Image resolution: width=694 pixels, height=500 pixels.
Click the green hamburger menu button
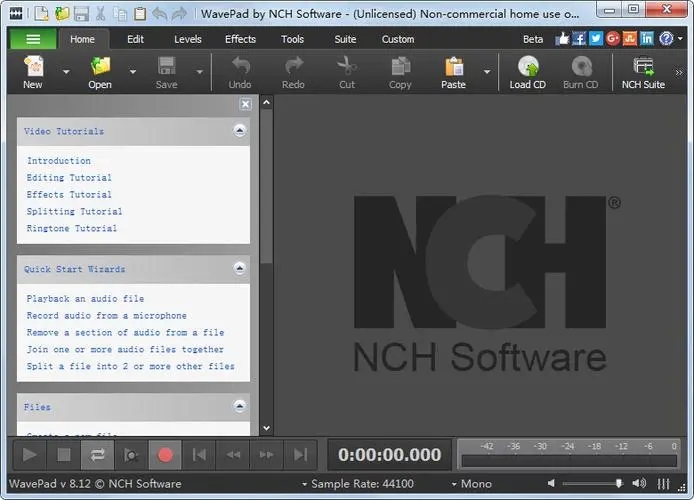coord(33,39)
